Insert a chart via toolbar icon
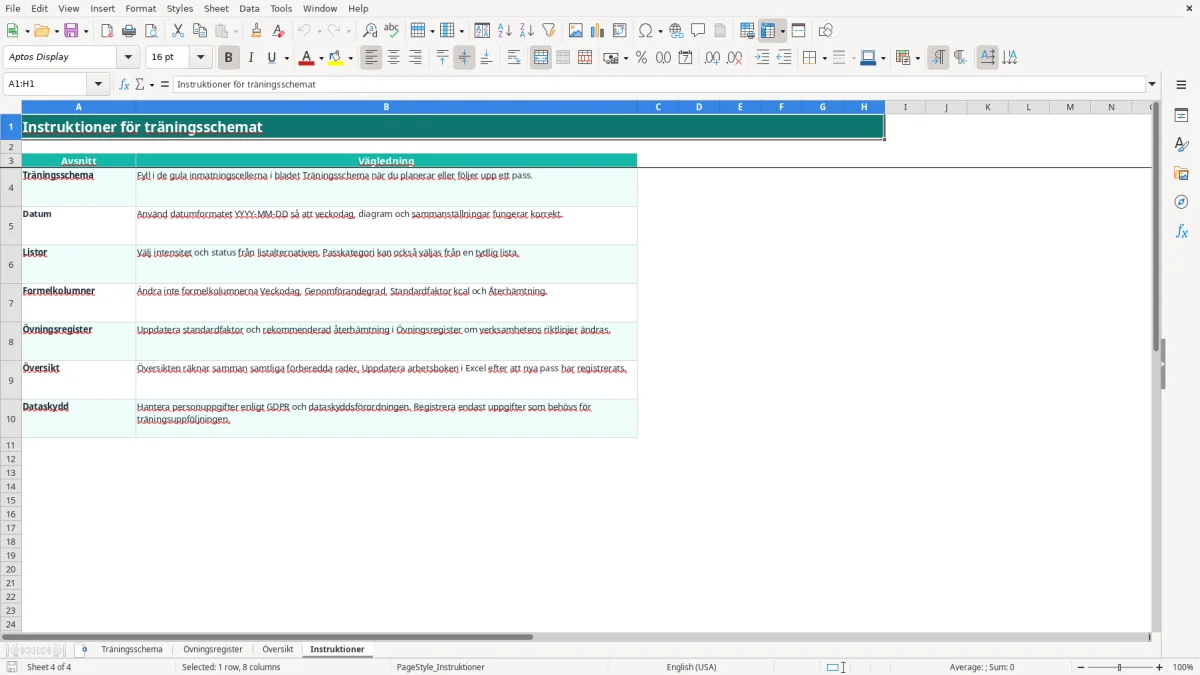The width and height of the screenshot is (1200, 675). point(597,31)
